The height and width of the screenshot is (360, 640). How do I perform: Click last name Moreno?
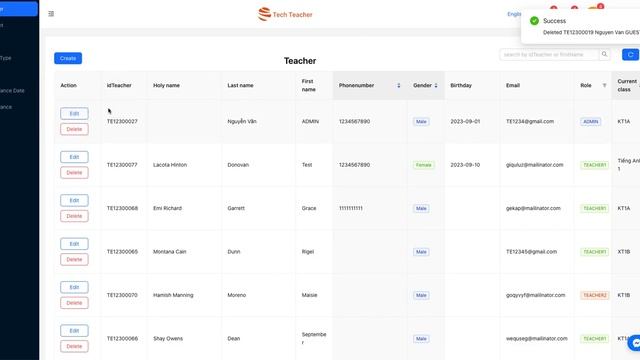pyautogui.click(x=237, y=295)
